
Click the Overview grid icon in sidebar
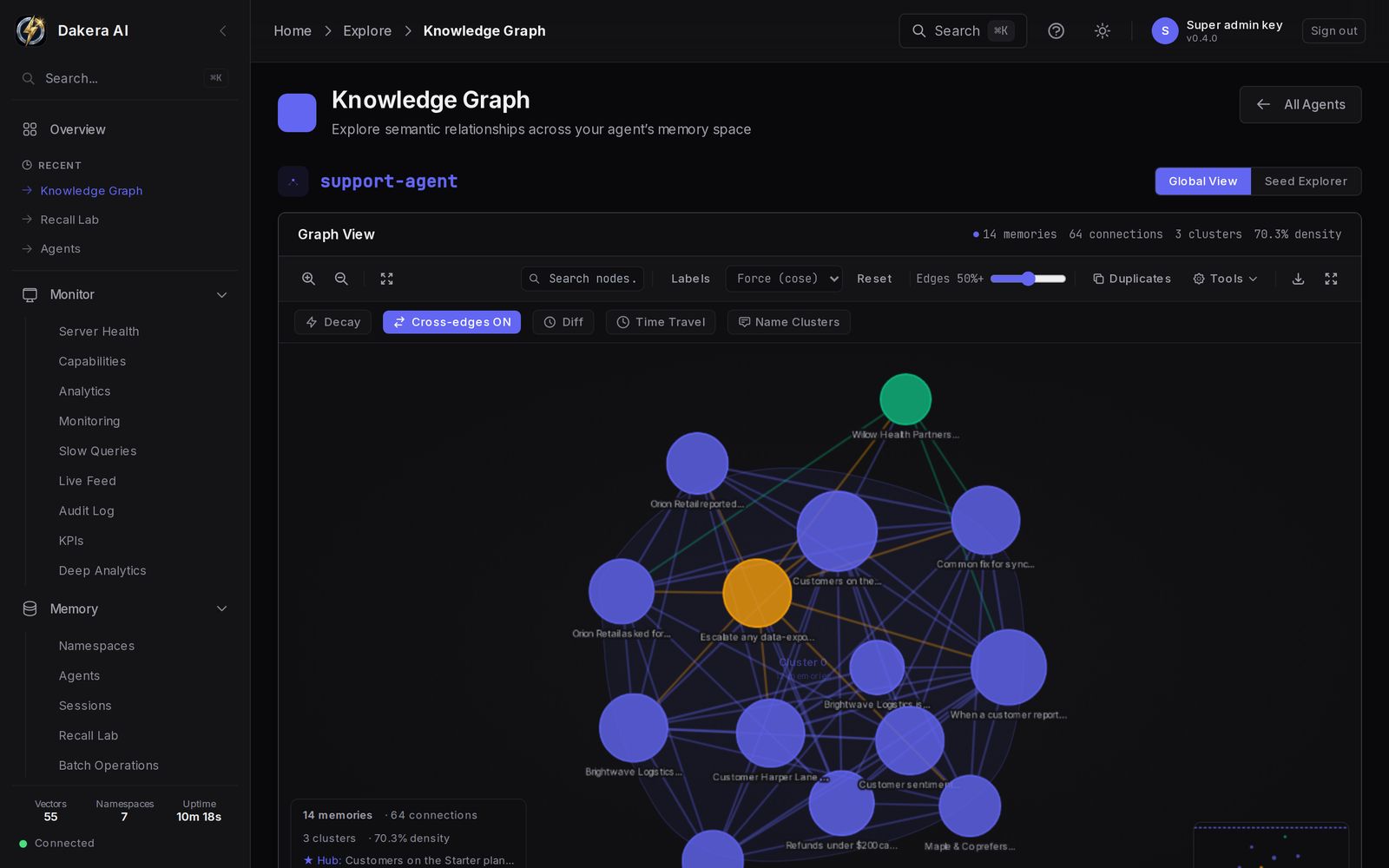pos(30,129)
